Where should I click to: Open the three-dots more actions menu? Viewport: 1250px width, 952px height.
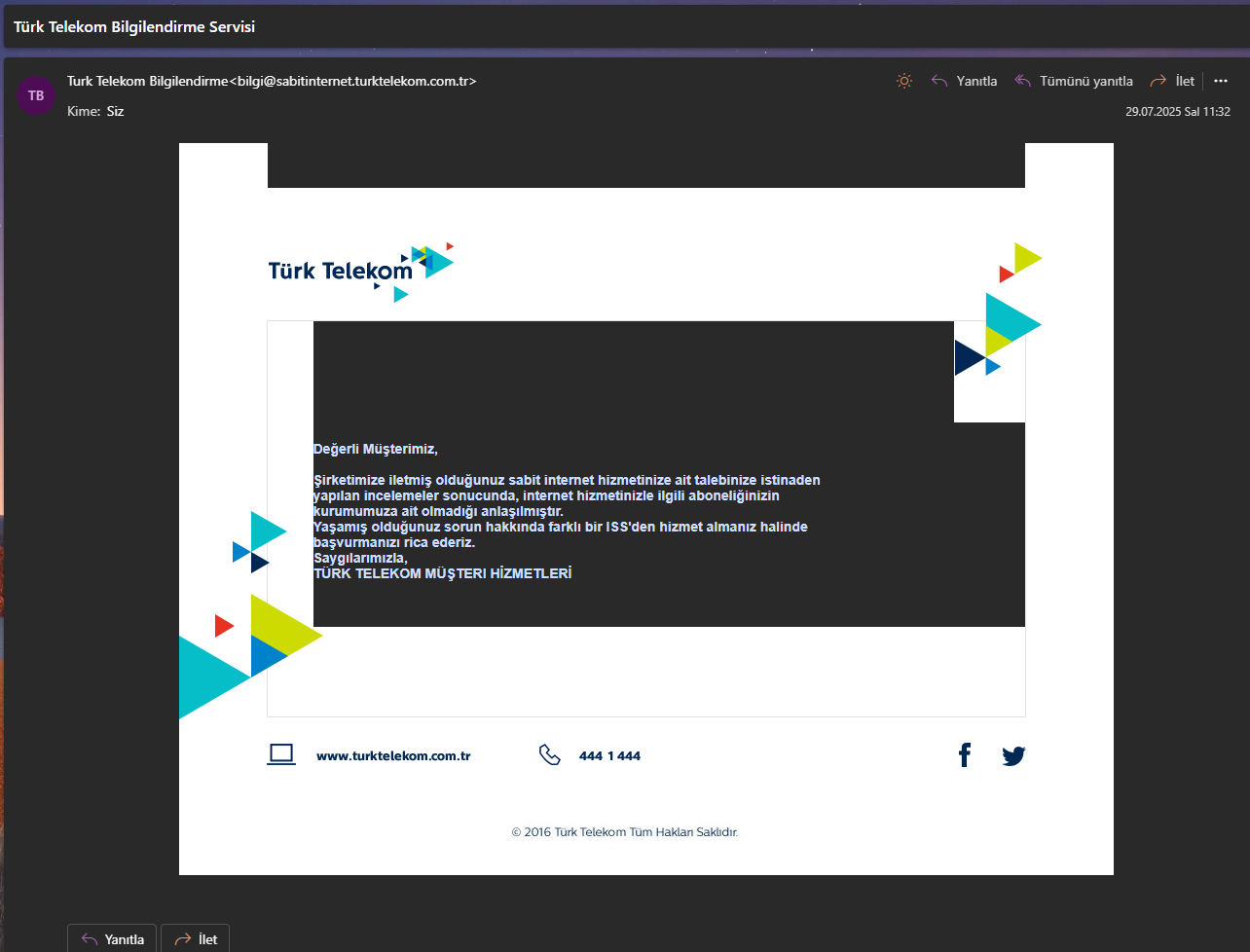pos(1221,81)
